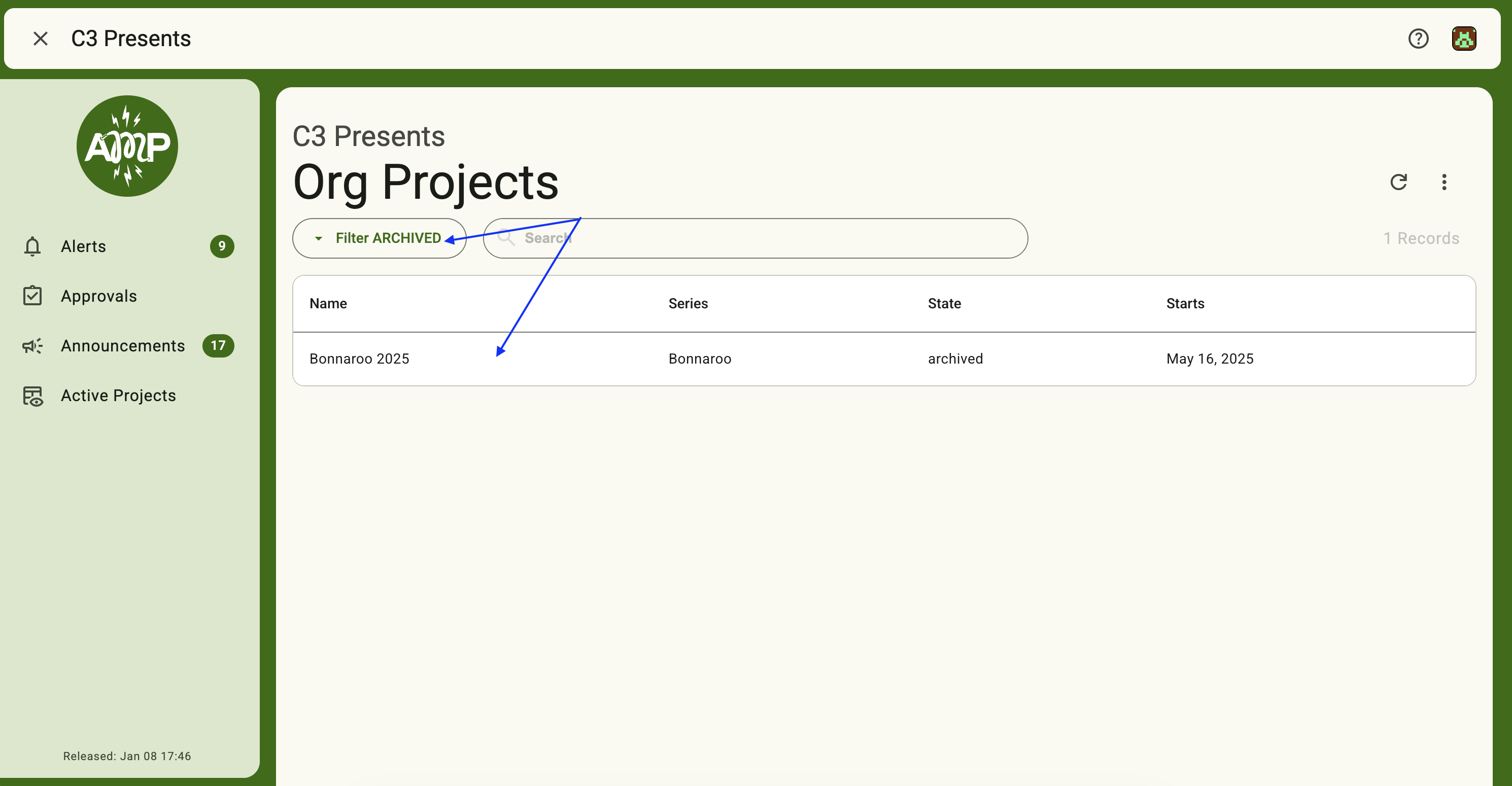
Task: Click the Released: Jan 08 17:46 text
Action: click(x=127, y=756)
